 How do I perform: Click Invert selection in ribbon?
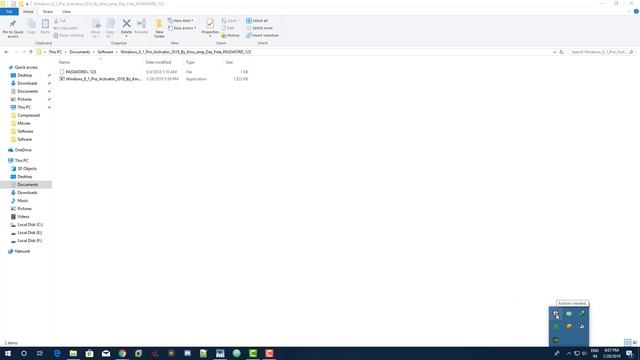point(262,36)
